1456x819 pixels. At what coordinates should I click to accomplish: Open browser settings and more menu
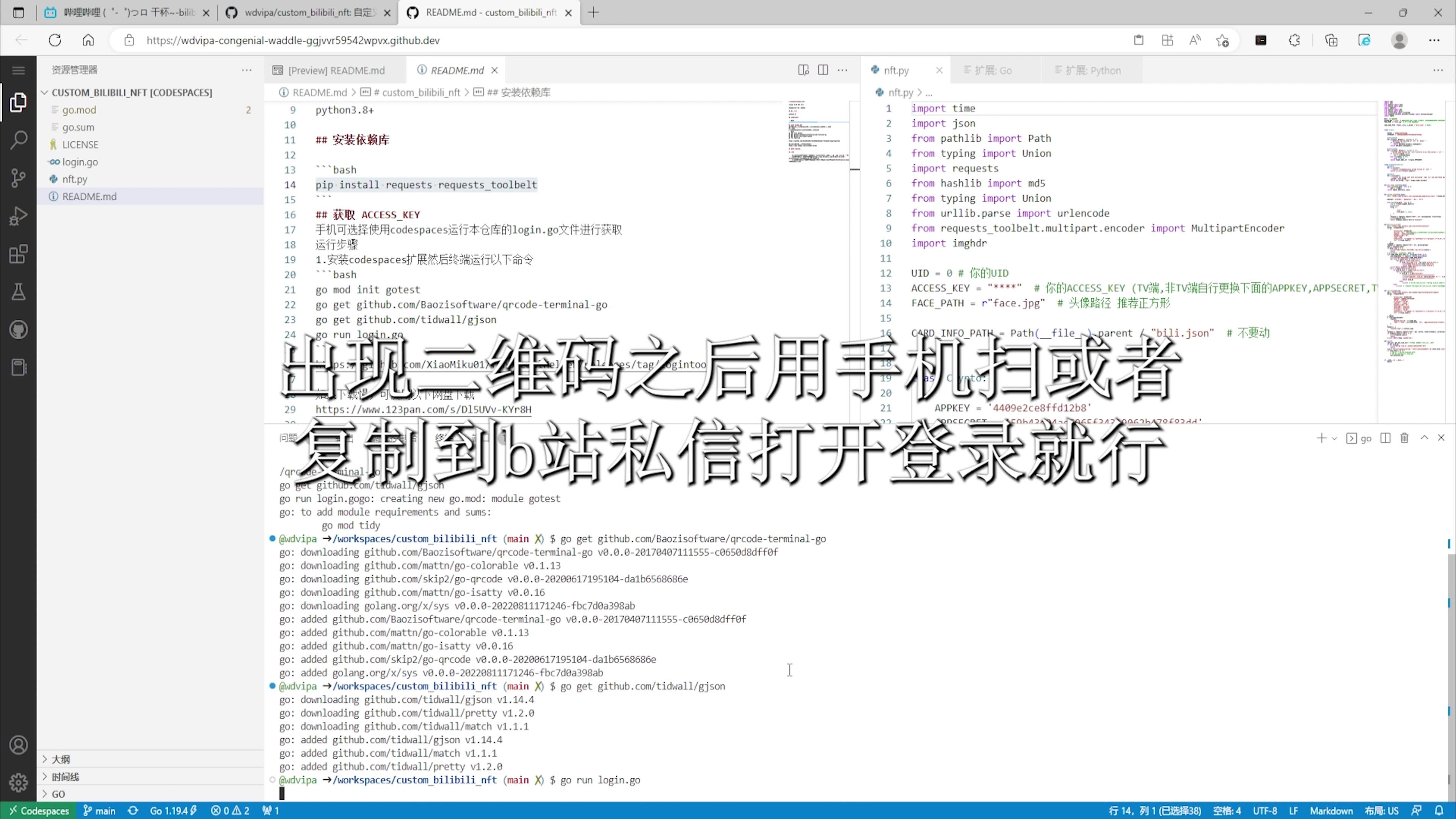1434,40
